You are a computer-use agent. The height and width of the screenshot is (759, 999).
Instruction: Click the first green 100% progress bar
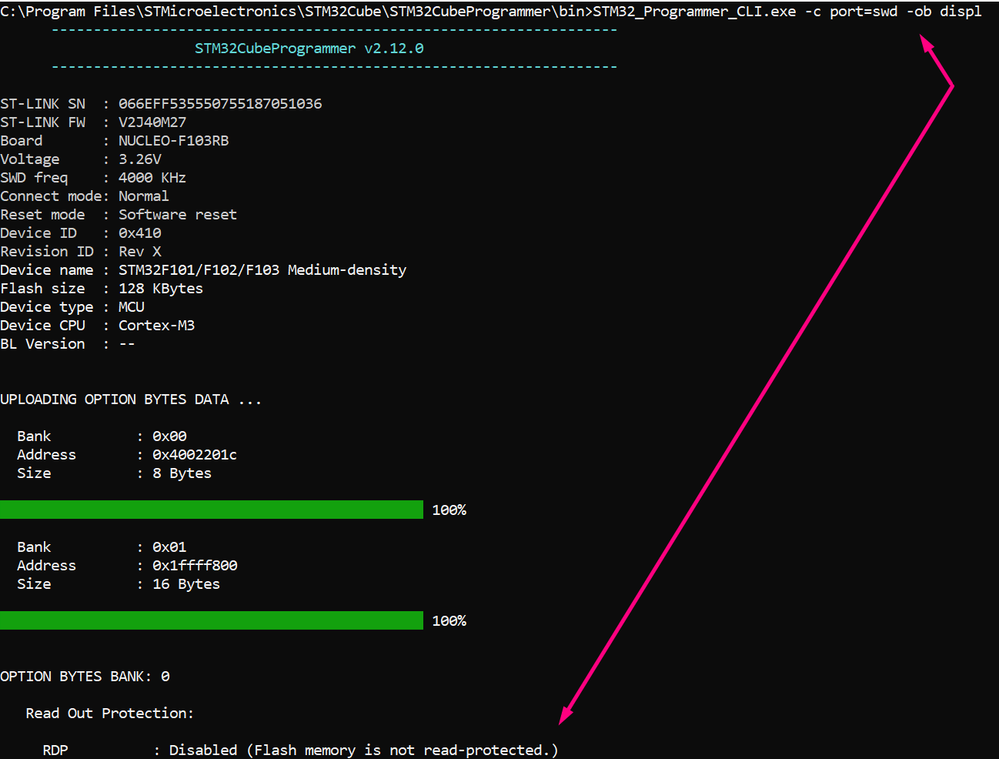(211, 510)
